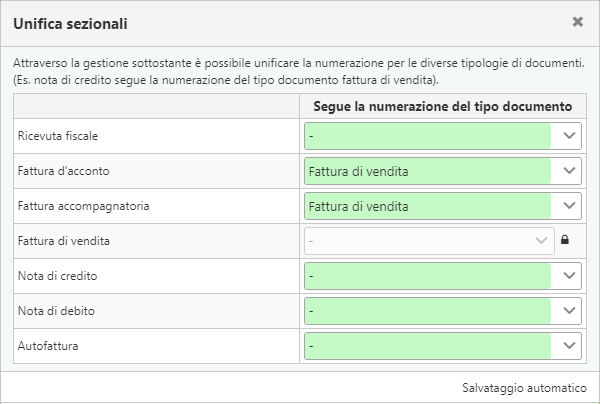The width and height of the screenshot is (600, 404).
Task: Click the Autofattura row label
Action: coord(48,346)
